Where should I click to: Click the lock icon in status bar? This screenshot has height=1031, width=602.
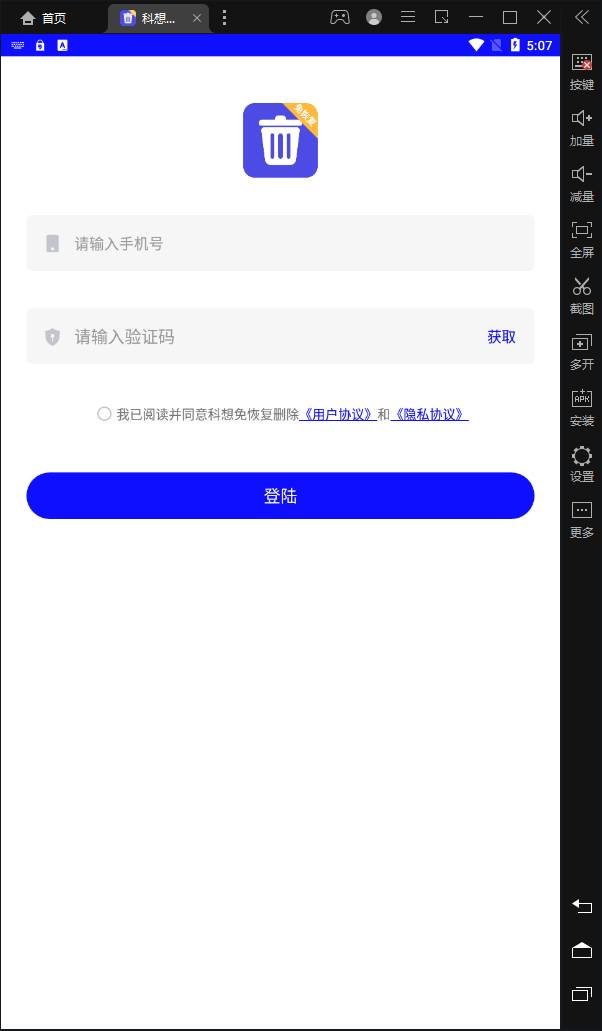[40, 45]
